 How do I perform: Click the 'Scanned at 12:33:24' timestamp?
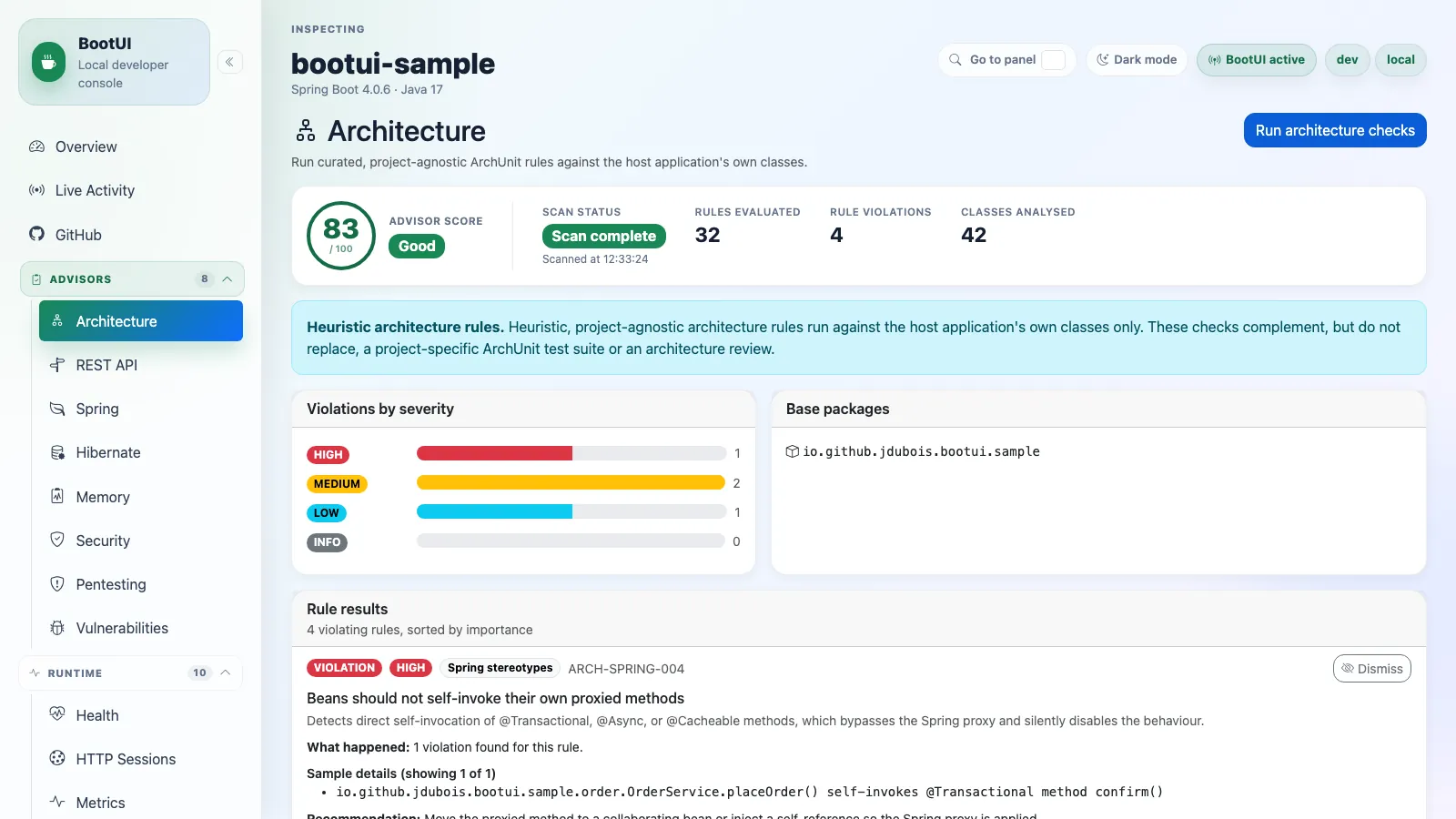(595, 259)
